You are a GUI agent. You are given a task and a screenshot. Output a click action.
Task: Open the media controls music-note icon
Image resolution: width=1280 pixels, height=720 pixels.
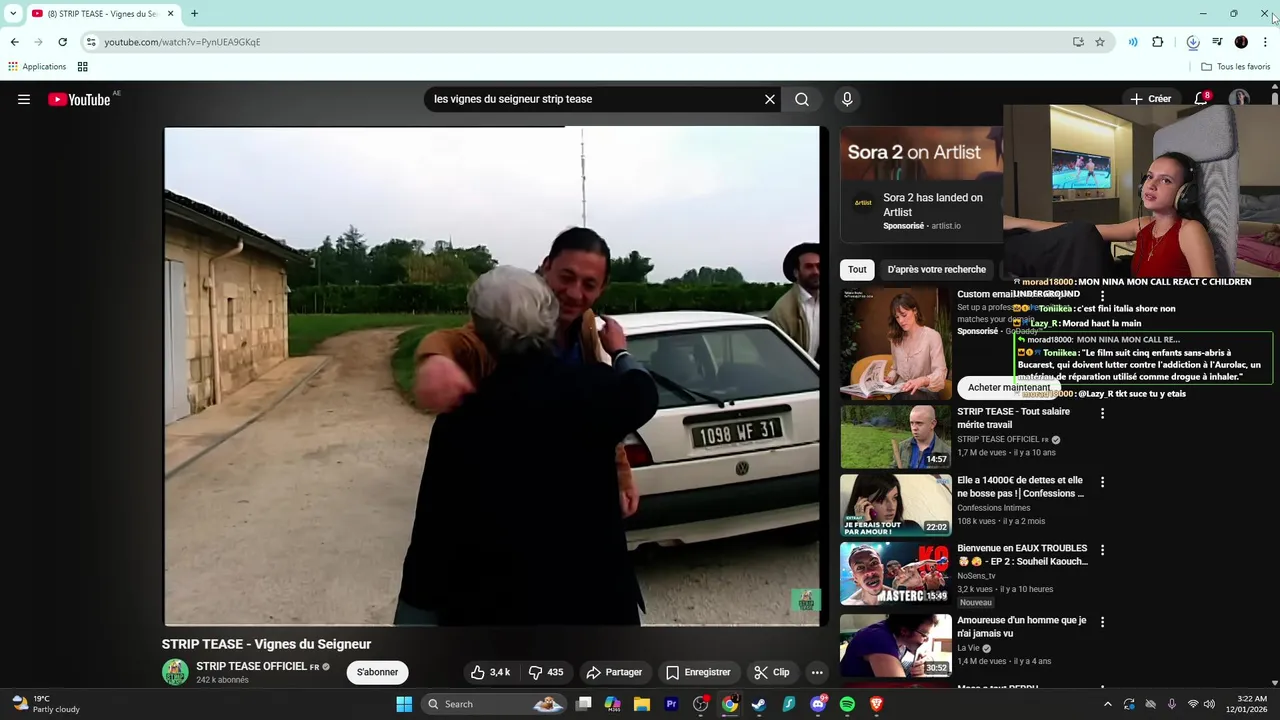[1217, 42]
